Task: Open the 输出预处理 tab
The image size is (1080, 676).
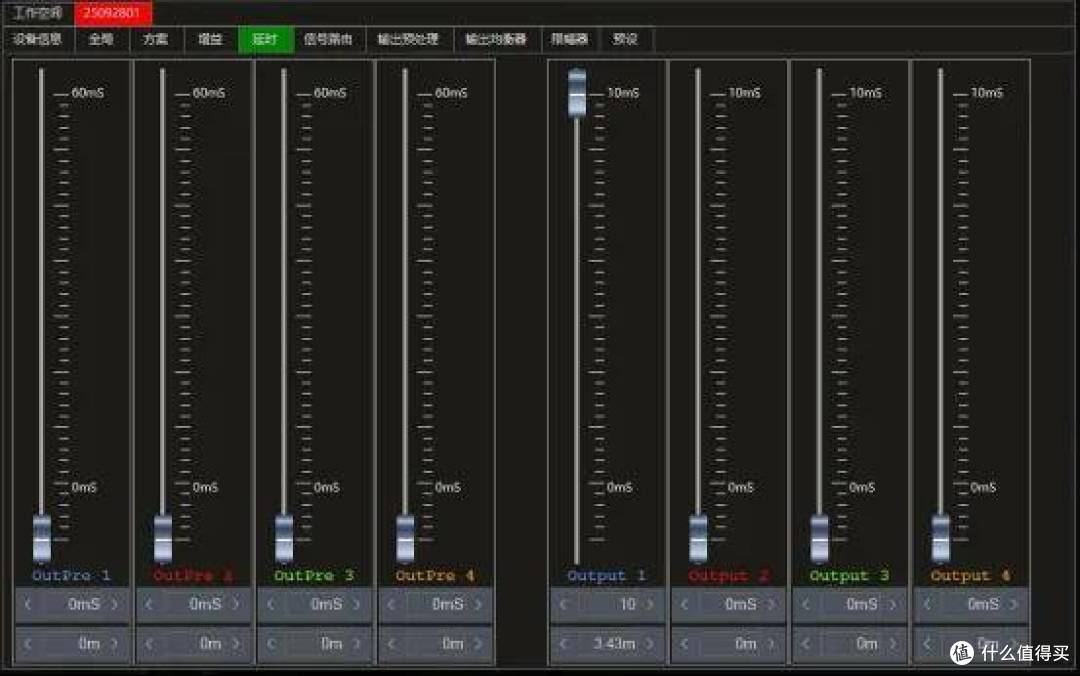Action: point(408,39)
